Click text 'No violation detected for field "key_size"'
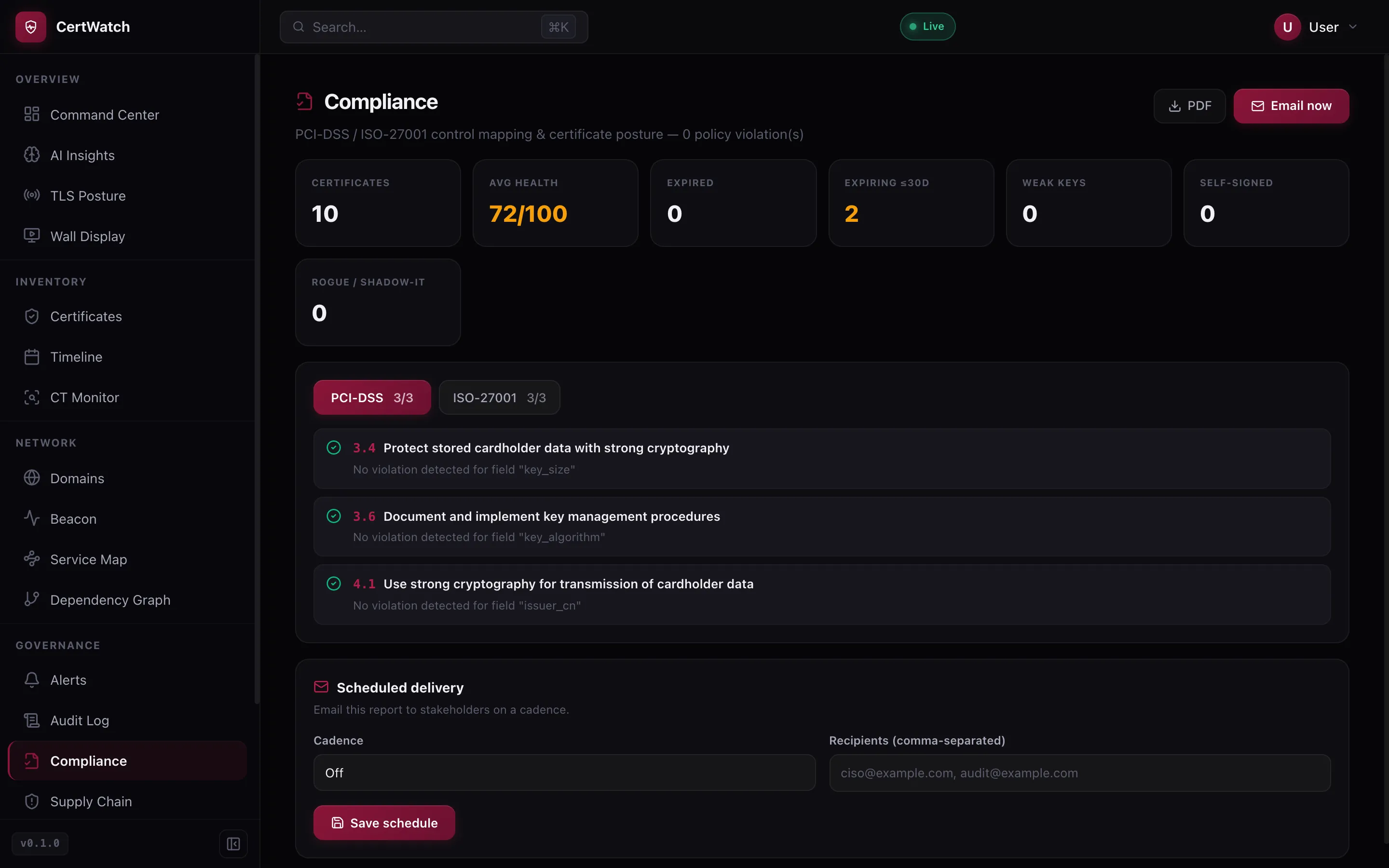Viewport: 1389px width, 868px height. pyautogui.click(x=464, y=470)
